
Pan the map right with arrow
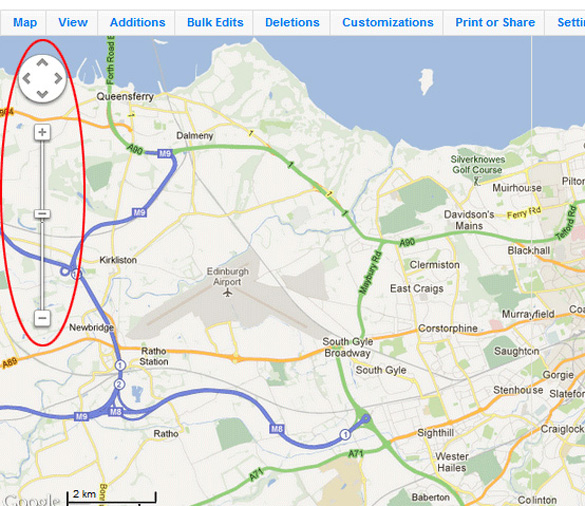click(58, 78)
